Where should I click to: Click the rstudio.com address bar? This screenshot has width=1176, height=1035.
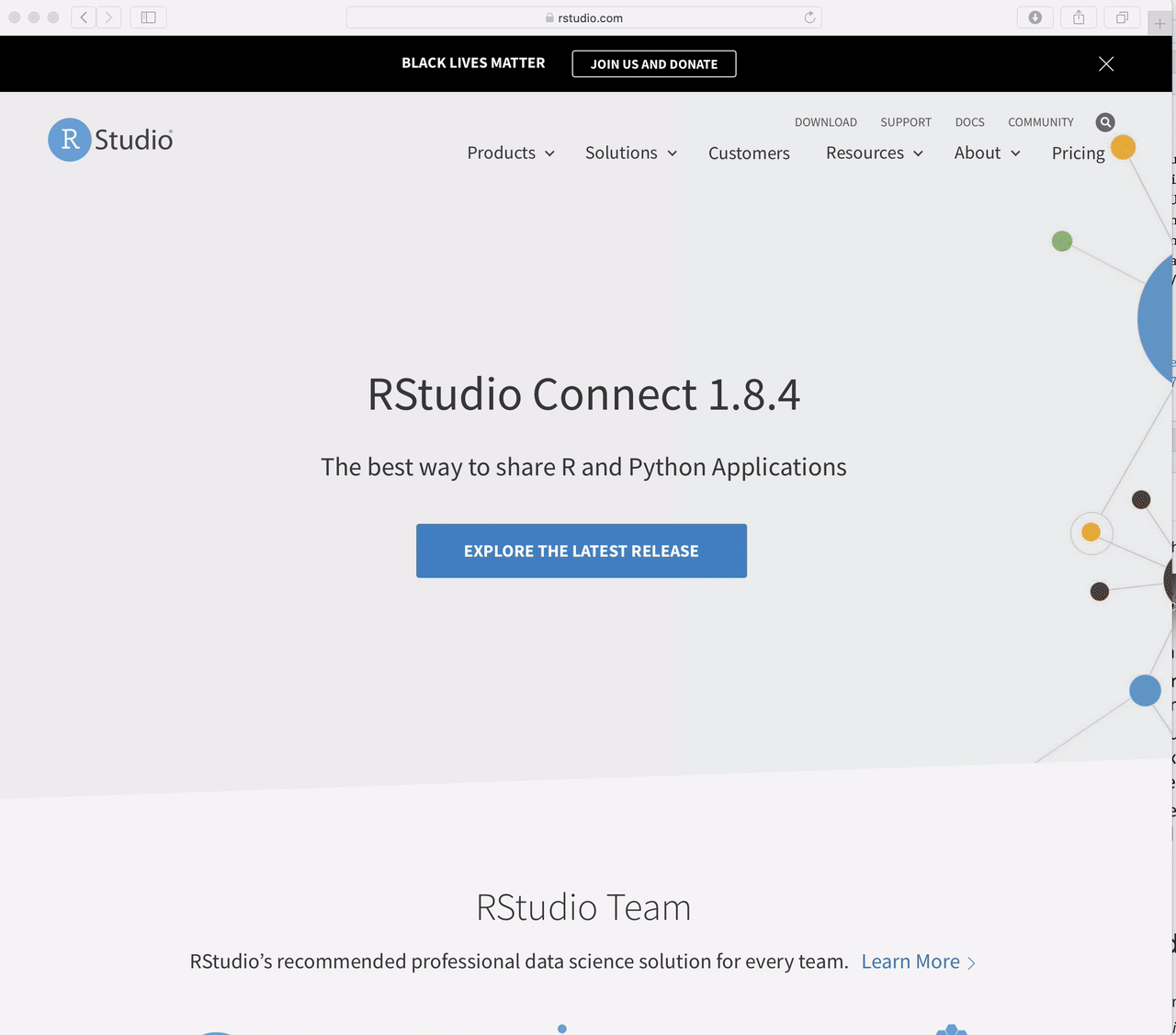(583, 17)
